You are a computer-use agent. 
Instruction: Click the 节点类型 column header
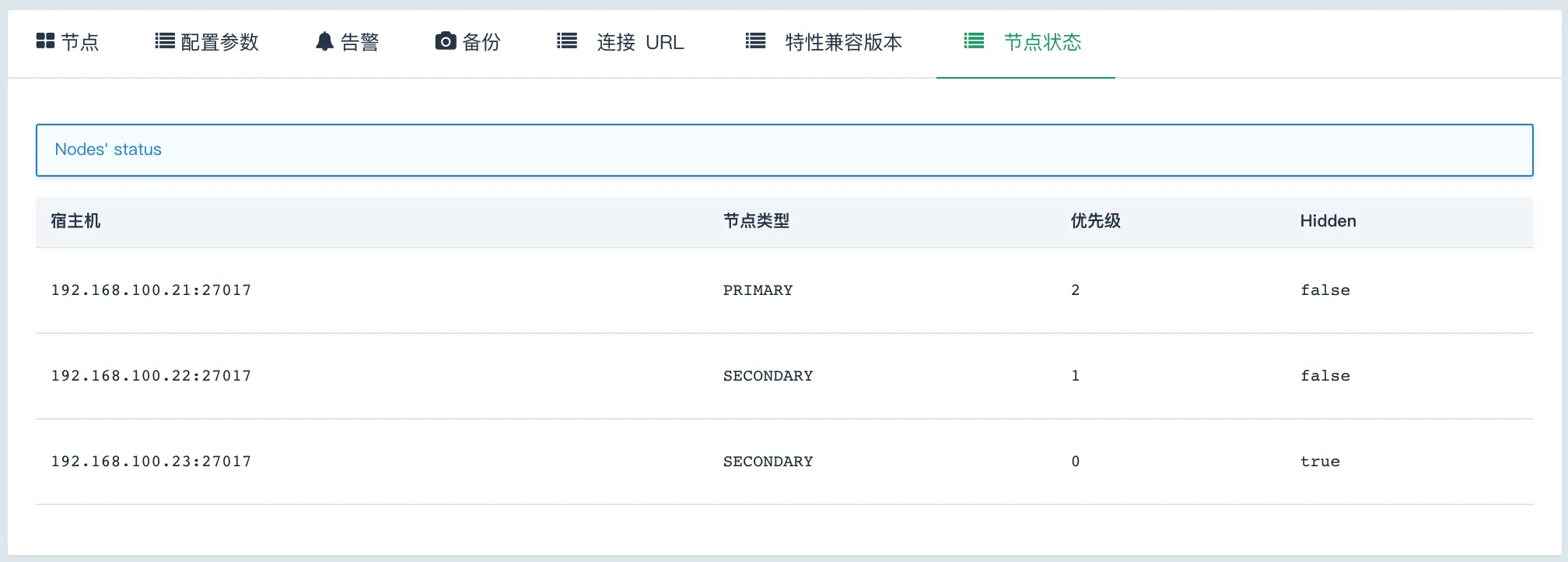click(x=756, y=221)
